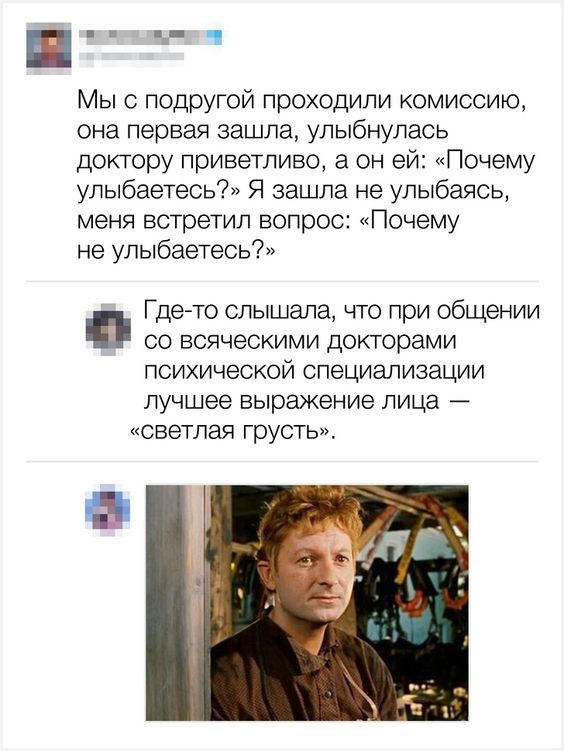
Task: Click the comment starting with «Где-то слышала»
Action: [x=335, y=370]
